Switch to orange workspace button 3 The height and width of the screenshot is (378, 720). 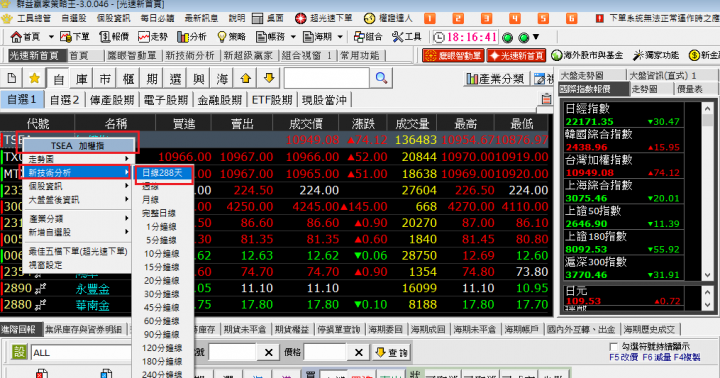[x=486, y=18]
